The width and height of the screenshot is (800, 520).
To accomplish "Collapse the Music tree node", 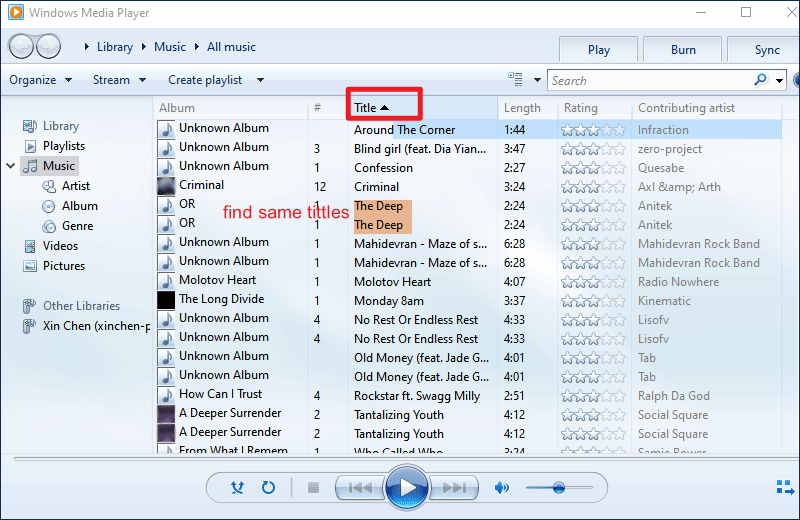I will tap(11, 166).
